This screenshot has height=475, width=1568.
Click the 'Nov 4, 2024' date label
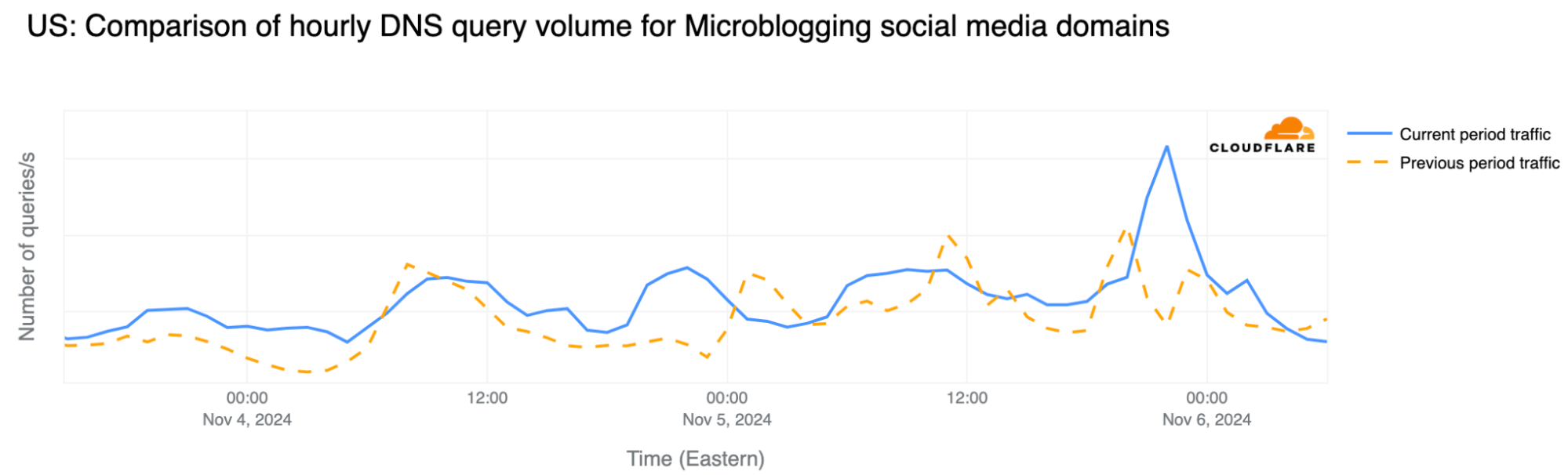click(247, 419)
